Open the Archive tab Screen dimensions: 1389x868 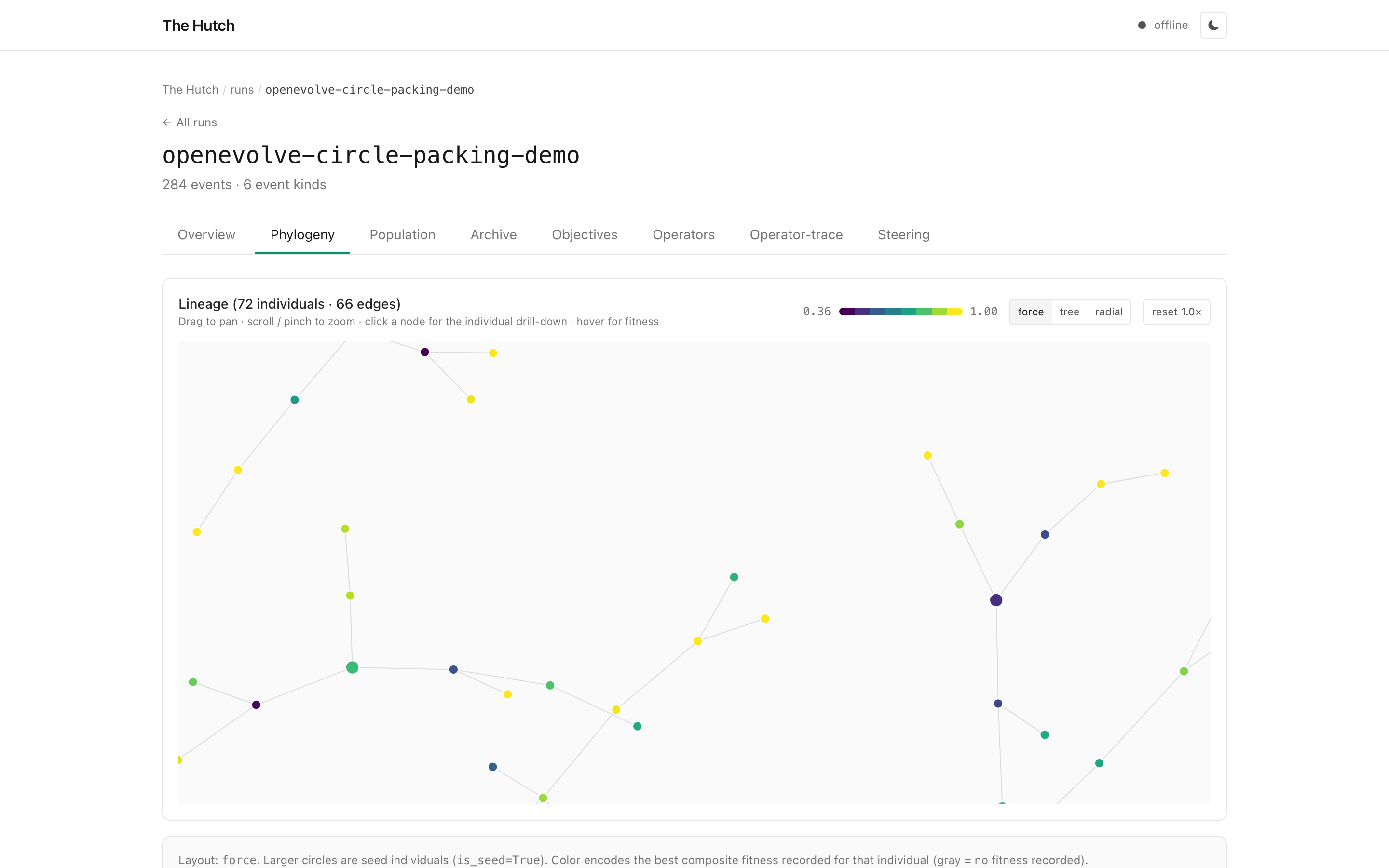click(493, 235)
